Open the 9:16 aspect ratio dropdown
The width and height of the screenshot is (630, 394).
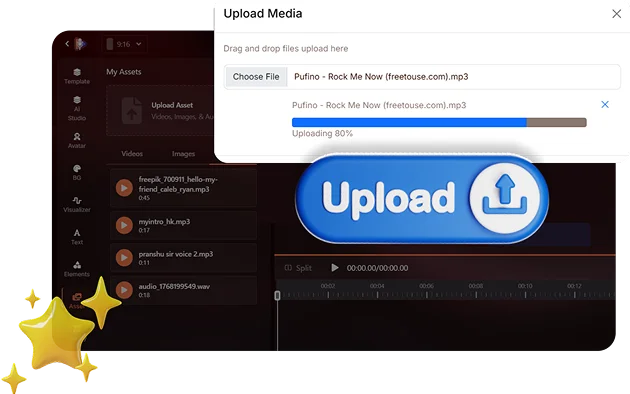click(x=124, y=44)
